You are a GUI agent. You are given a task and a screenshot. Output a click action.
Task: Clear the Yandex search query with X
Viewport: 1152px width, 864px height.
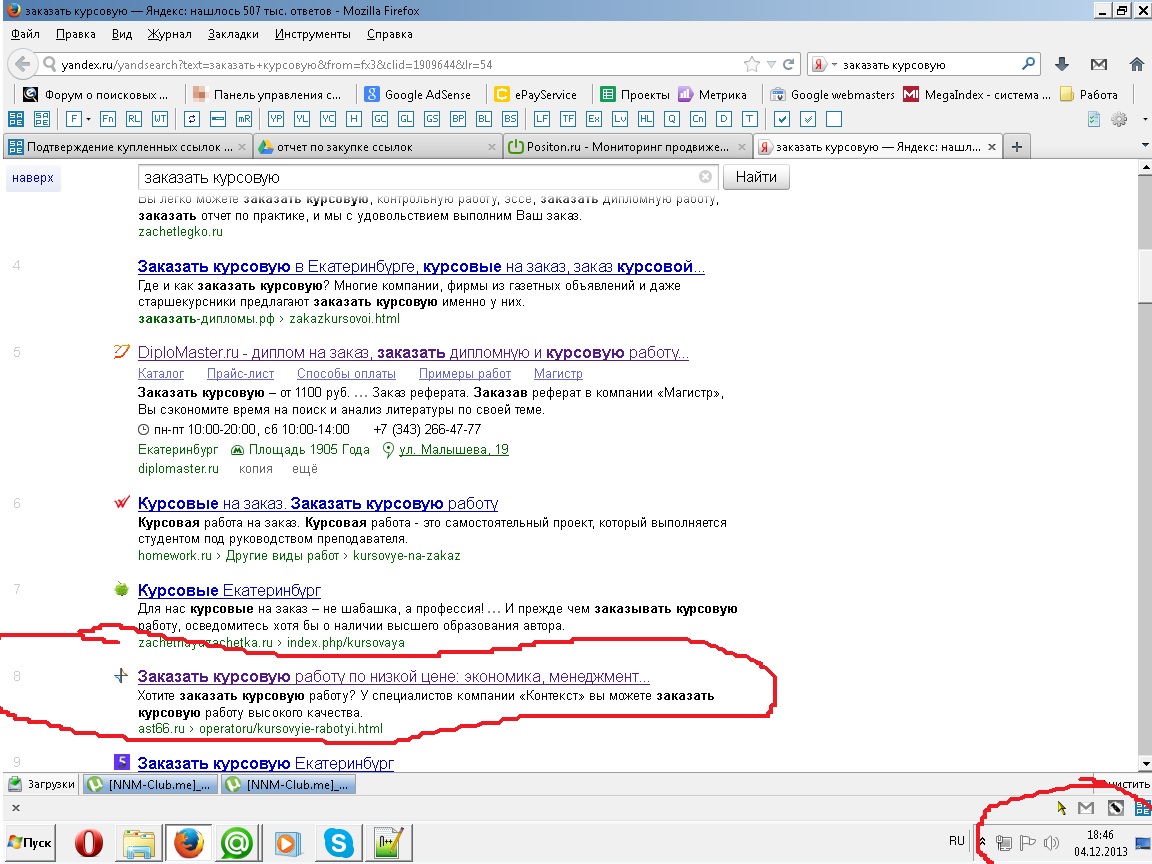coord(705,177)
